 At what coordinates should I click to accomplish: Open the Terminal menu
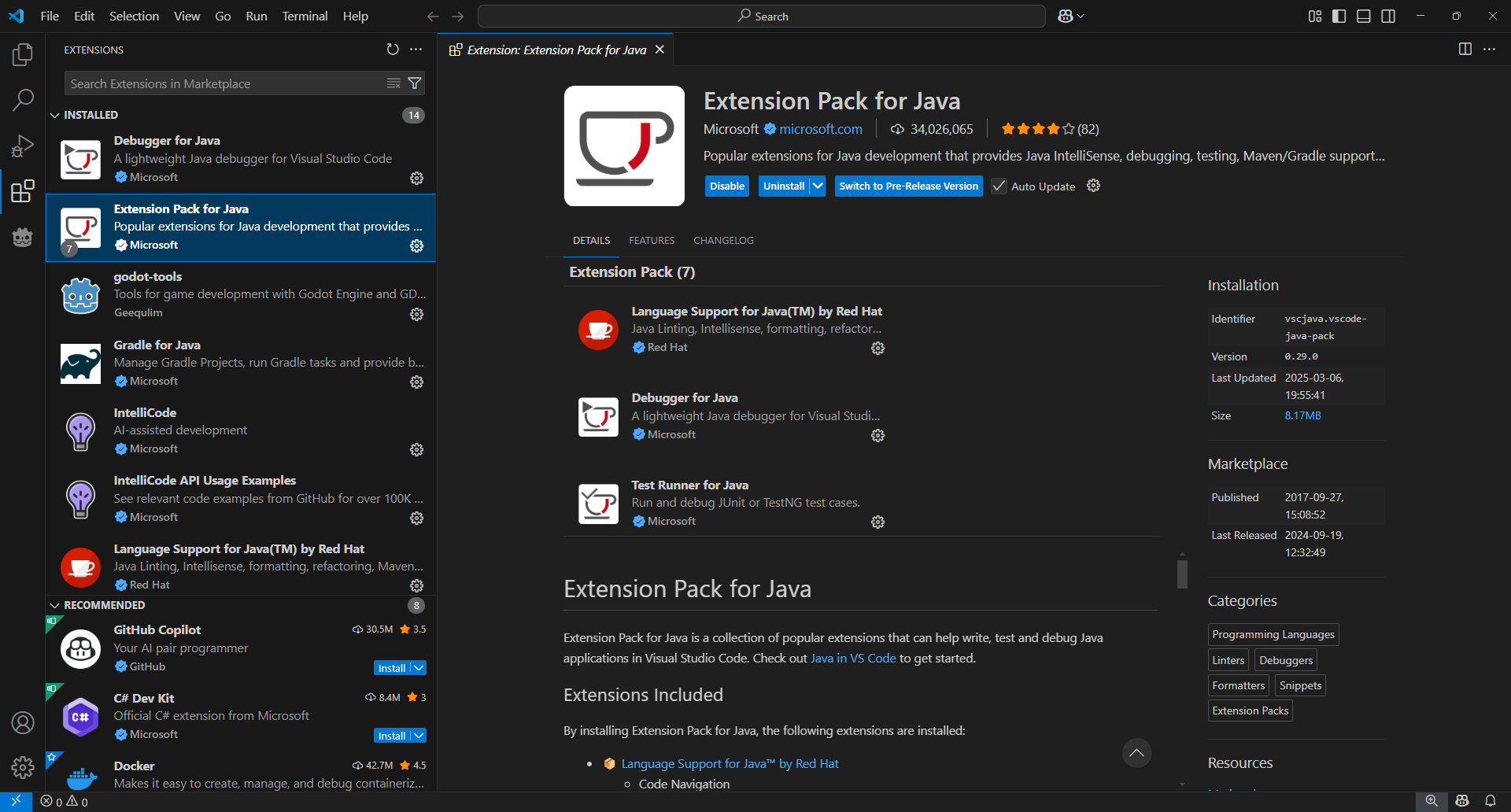pyautogui.click(x=305, y=16)
